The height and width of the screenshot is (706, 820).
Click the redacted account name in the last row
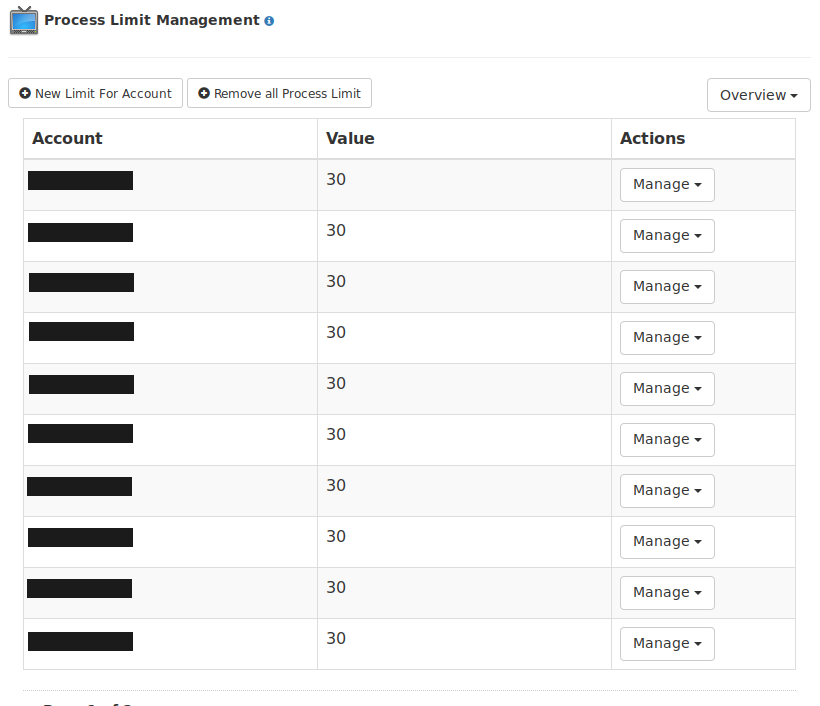[x=81, y=642]
